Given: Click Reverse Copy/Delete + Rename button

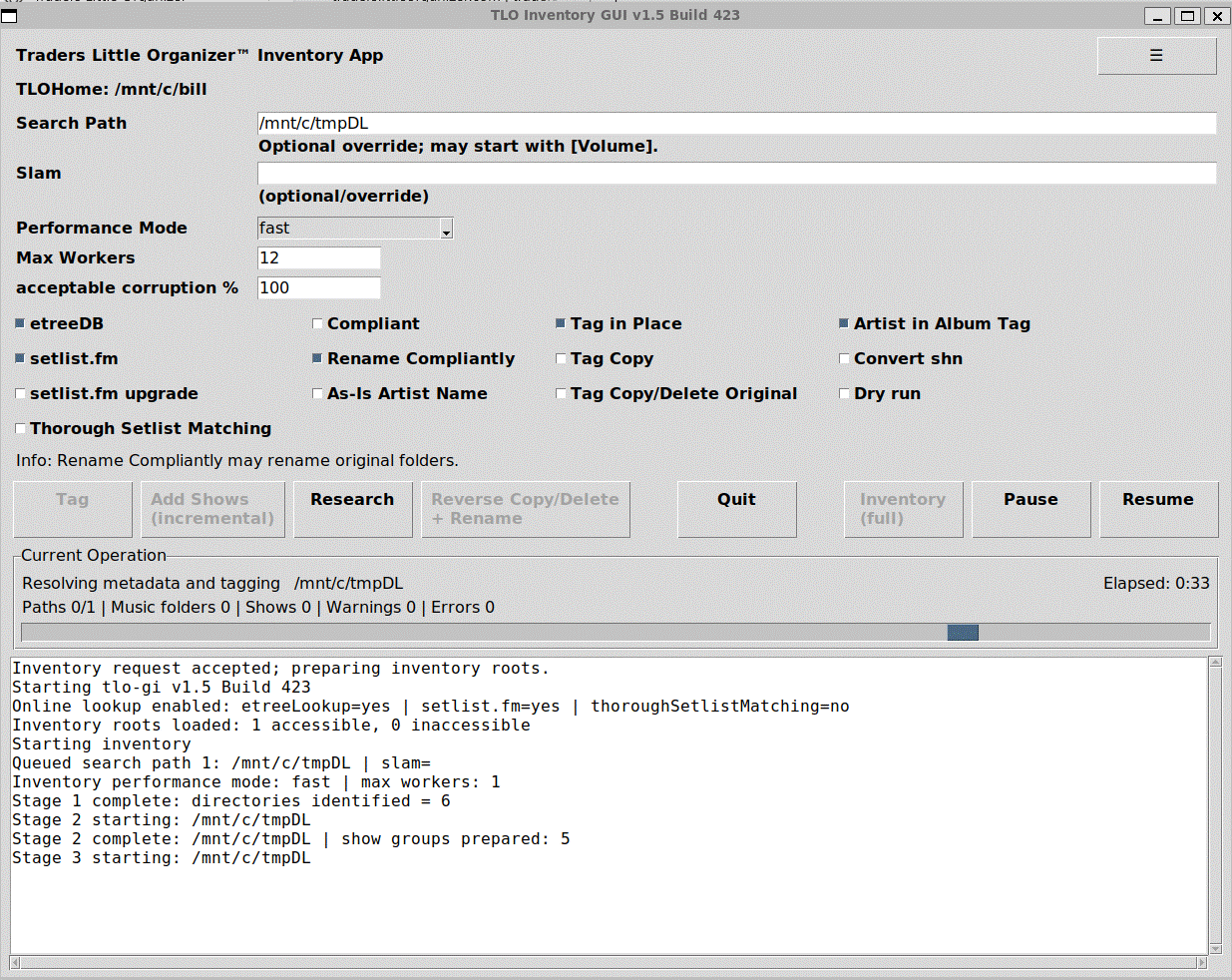Looking at the screenshot, I should [526, 509].
